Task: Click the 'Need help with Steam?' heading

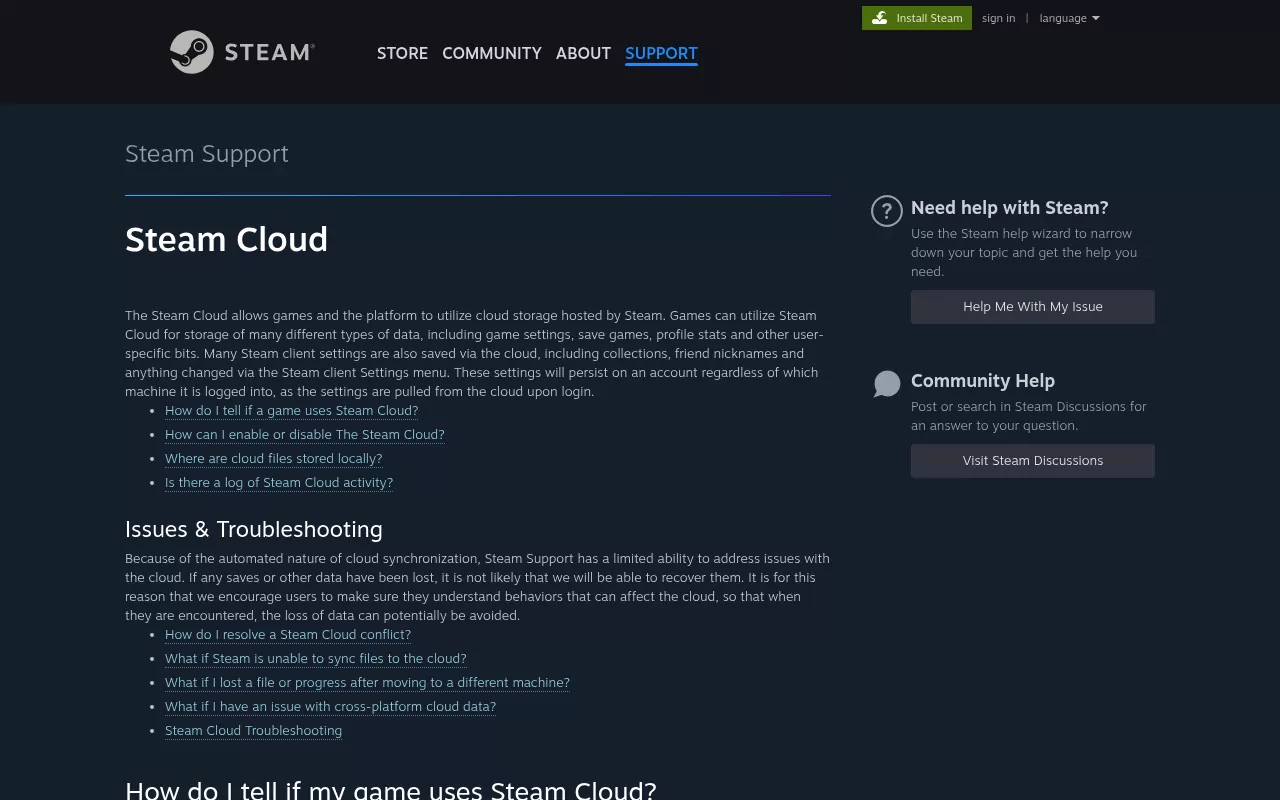Action: click(1010, 208)
